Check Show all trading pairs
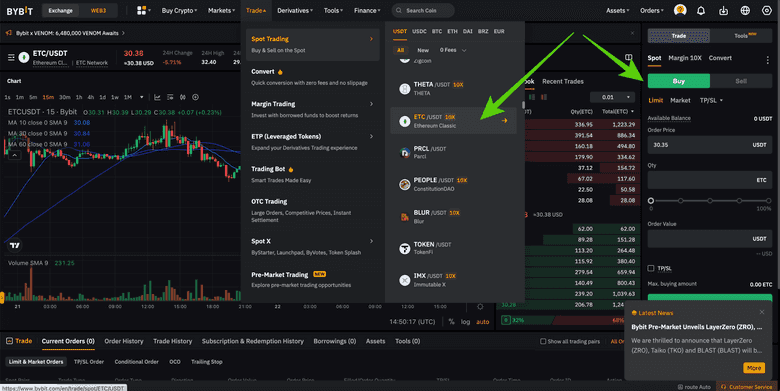780x391 pixels. click(x=543, y=341)
